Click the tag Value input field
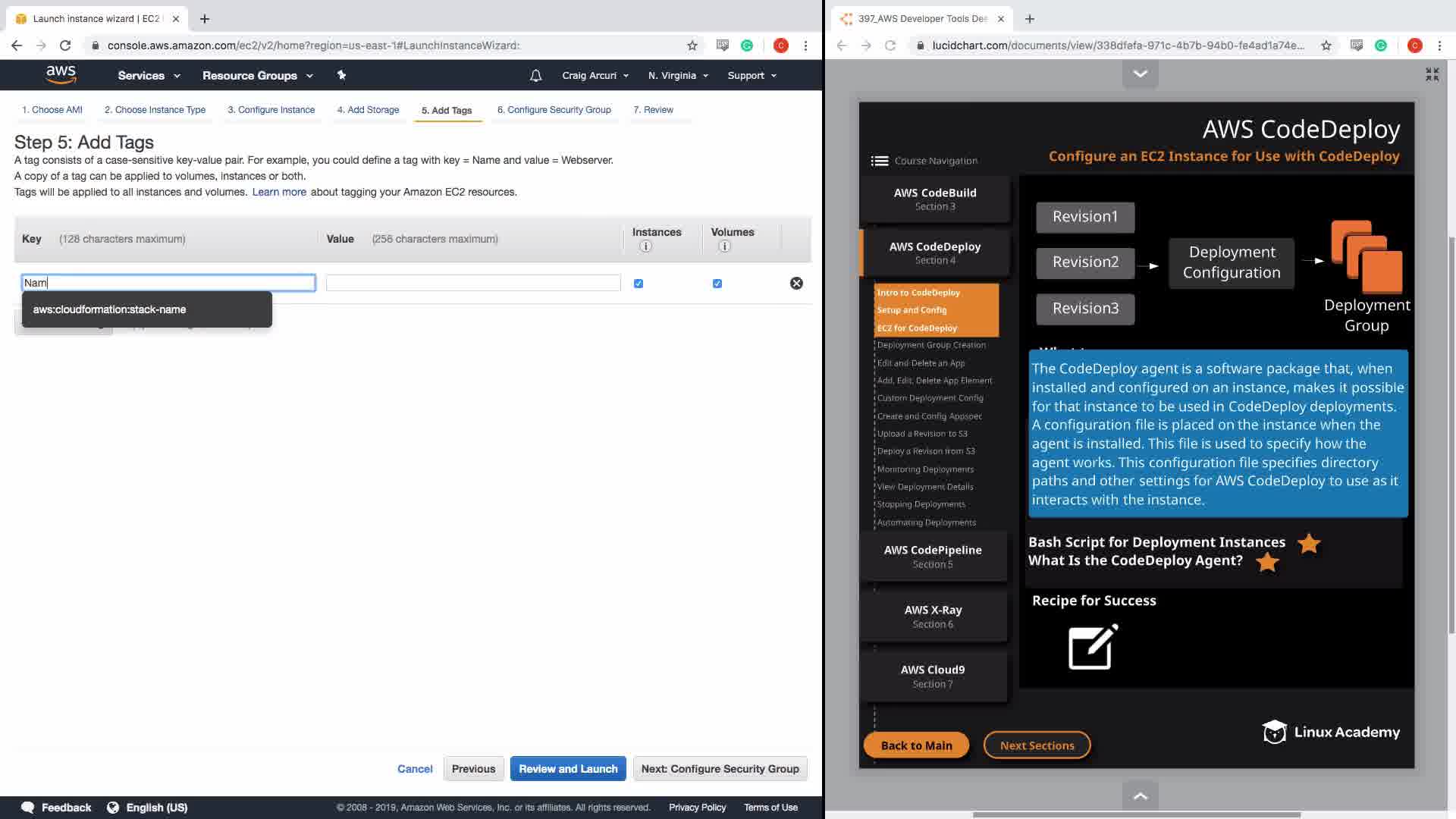Screen dimensions: 1456x819 pyautogui.click(x=473, y=283)
